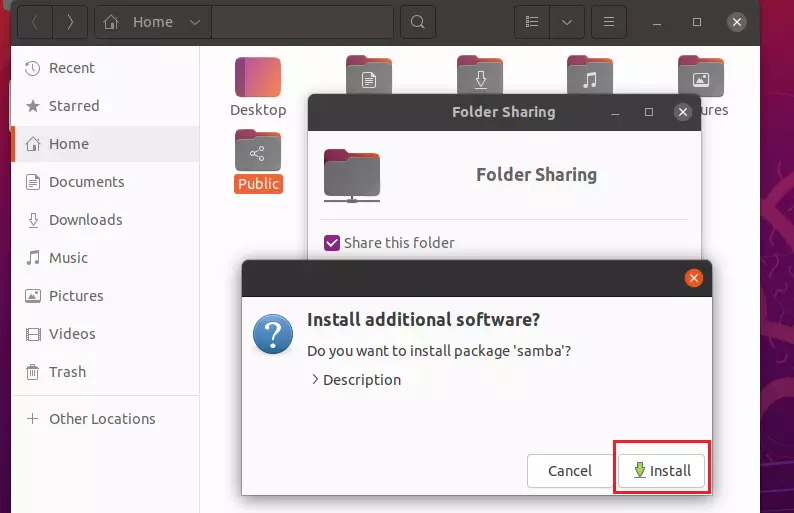This screenshot has height=513, width=794.
Task: Open Other Locations in sidebar
Action: tap(105, 419)
